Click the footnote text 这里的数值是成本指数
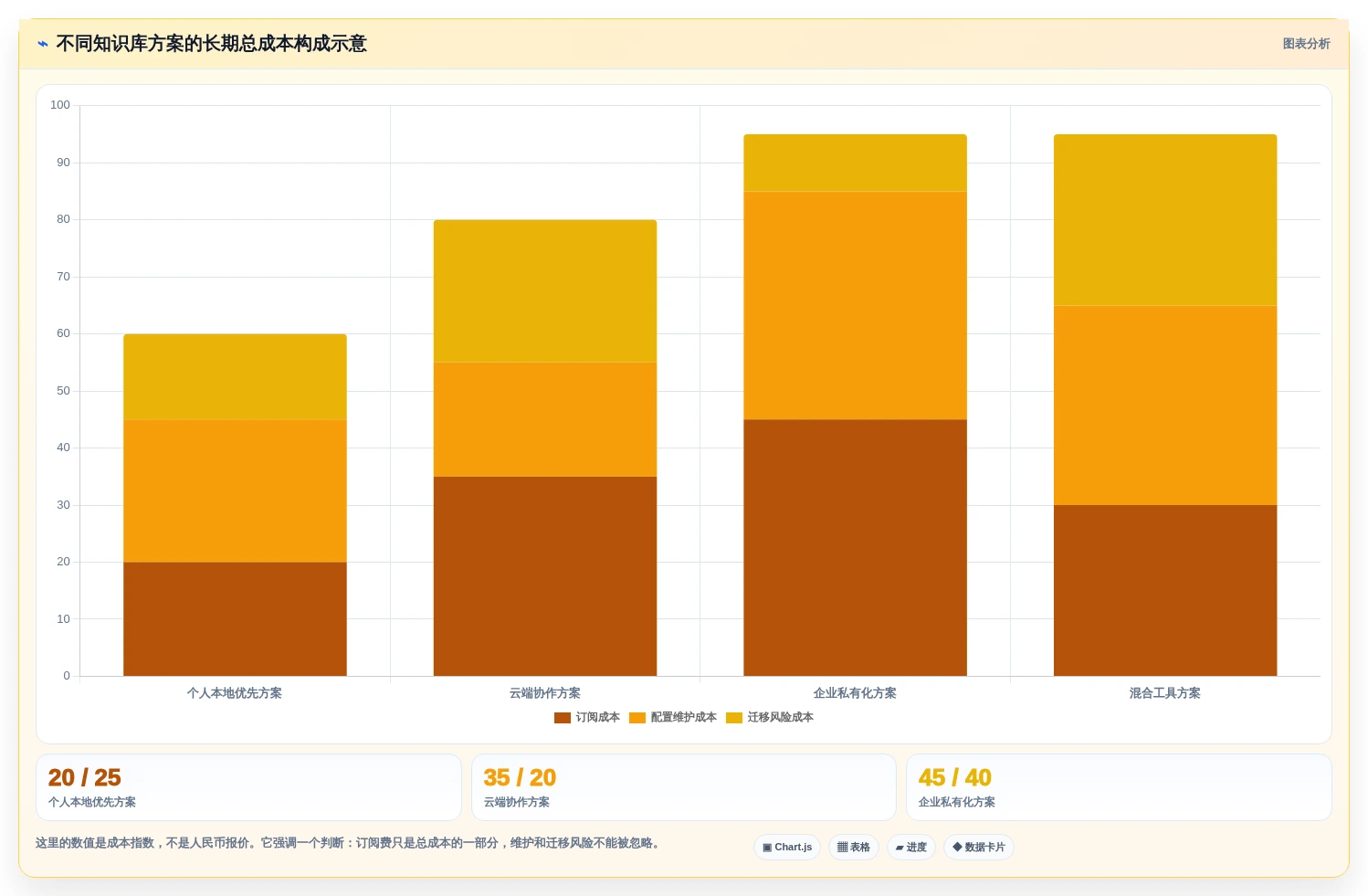The height and width of the screenshot is (896, 1368). coord(95,843)
